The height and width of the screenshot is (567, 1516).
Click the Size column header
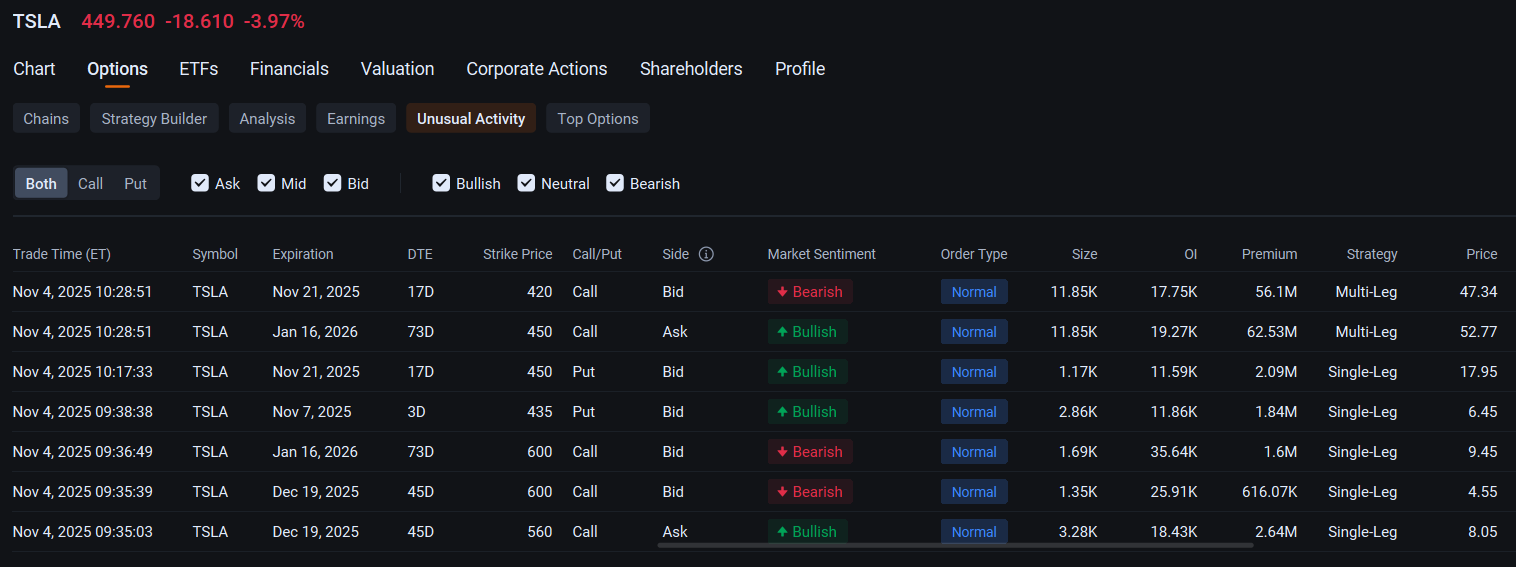[x=1084, y=254]
